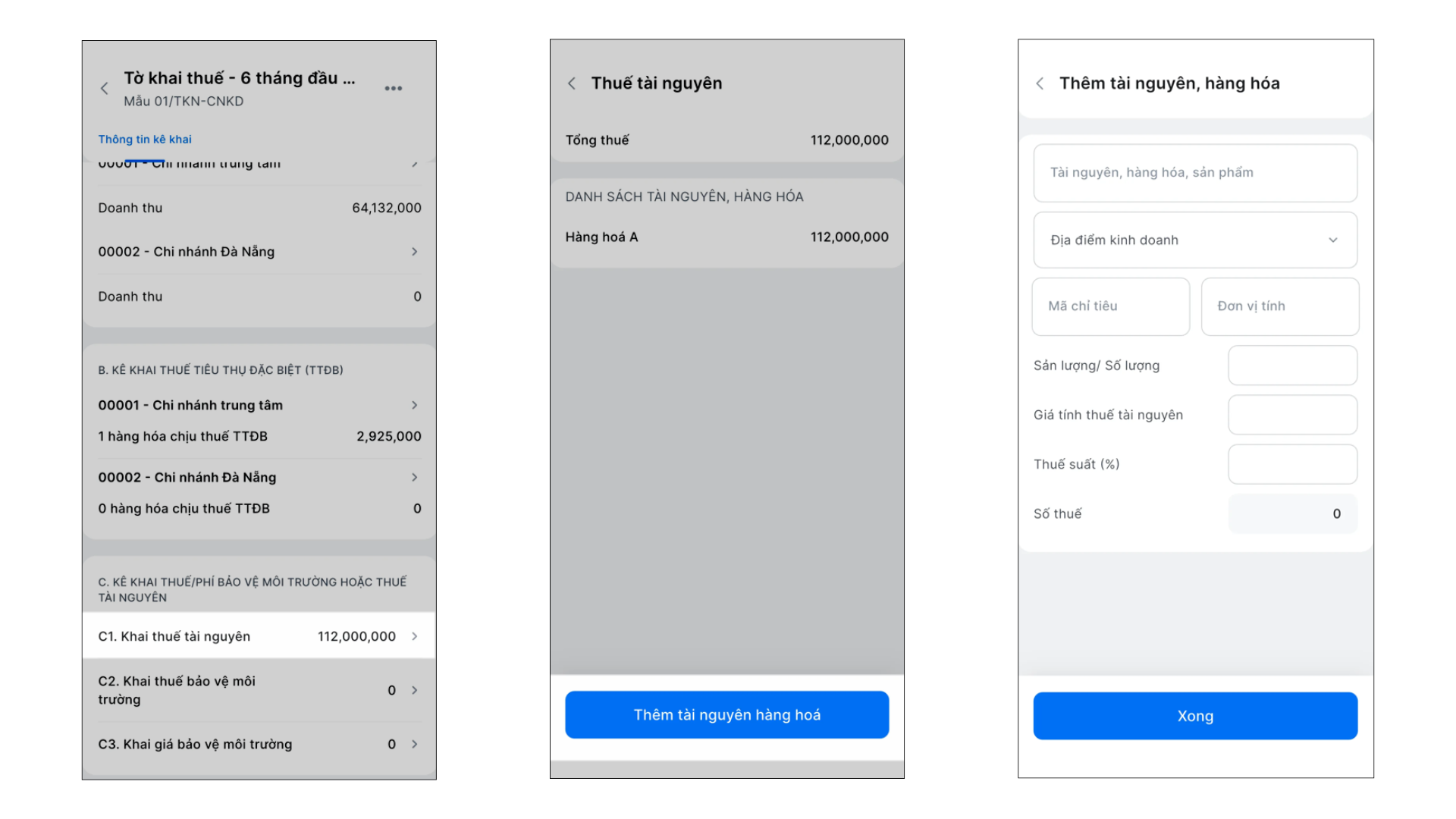Select the Hàng hoá A list item
This screenshot has height=819, width=1456.
pos(726,237)
